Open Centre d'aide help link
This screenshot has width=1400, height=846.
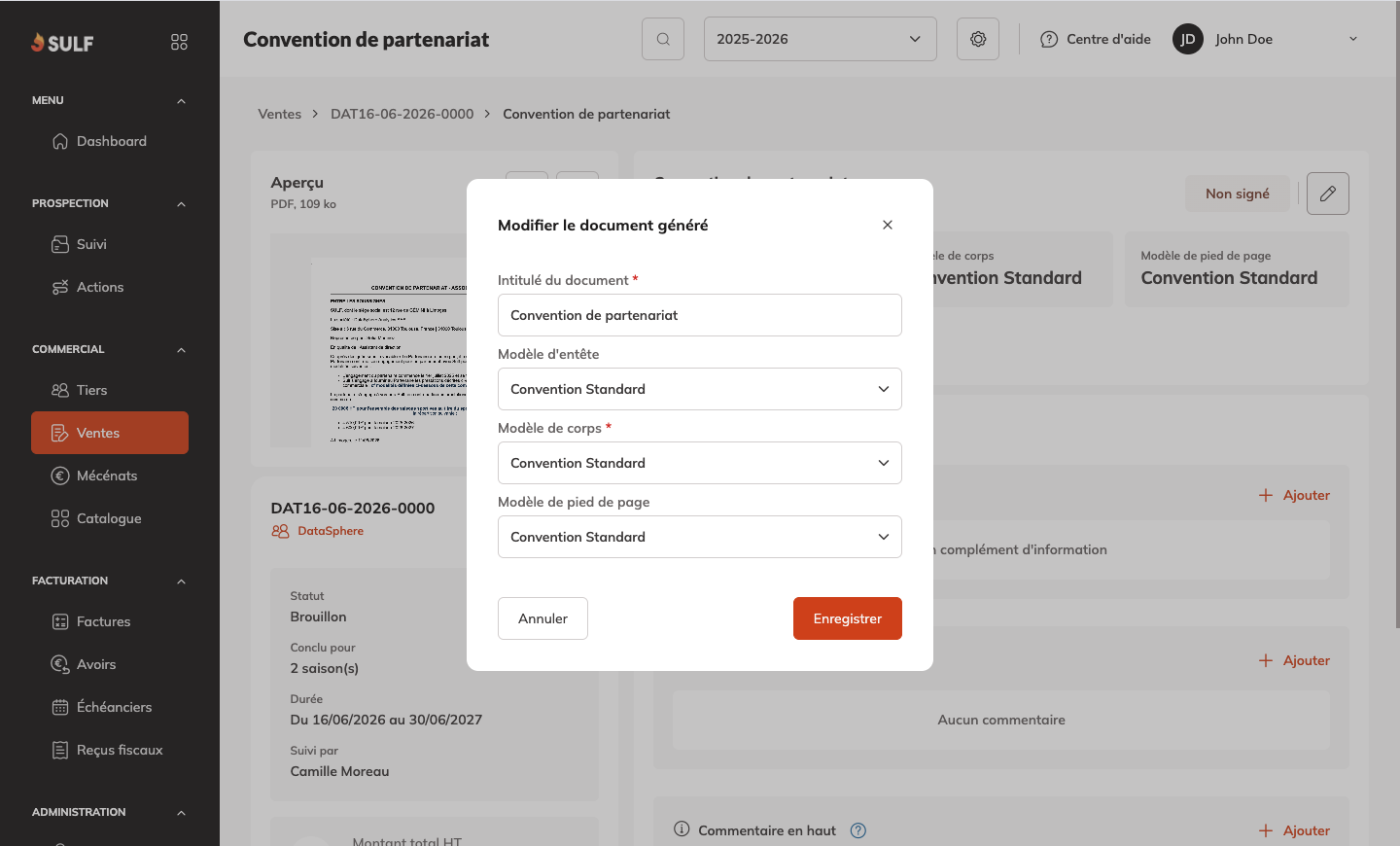pyautogui.click(x=1096, y=39)
